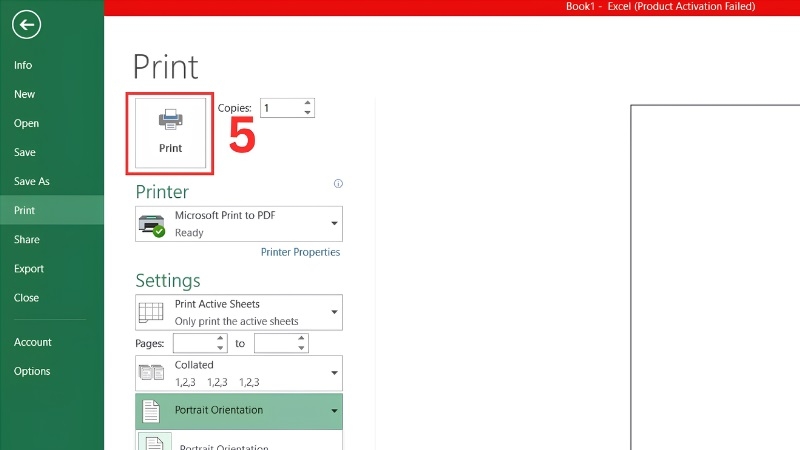
Task: Click the printer information icon
Action: coord(338,184)
